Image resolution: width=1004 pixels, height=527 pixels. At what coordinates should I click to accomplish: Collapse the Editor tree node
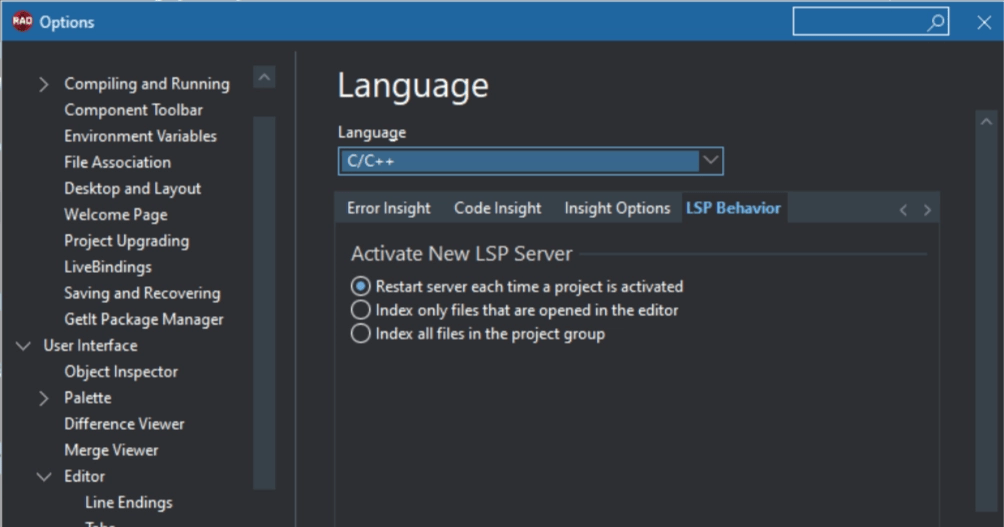pyautogui.click(x=43, y=477)
